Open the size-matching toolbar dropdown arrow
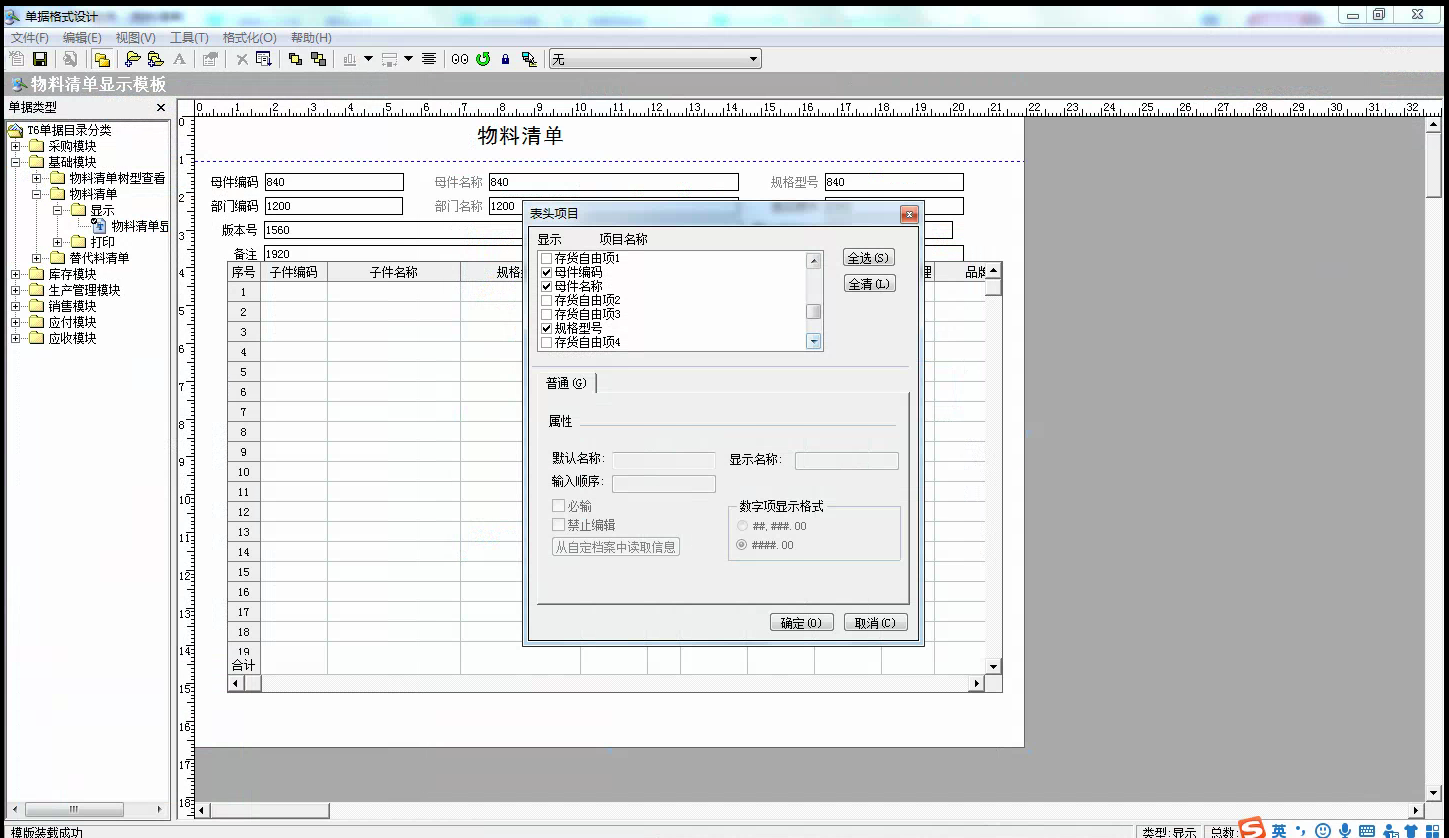 pos(408,59)
